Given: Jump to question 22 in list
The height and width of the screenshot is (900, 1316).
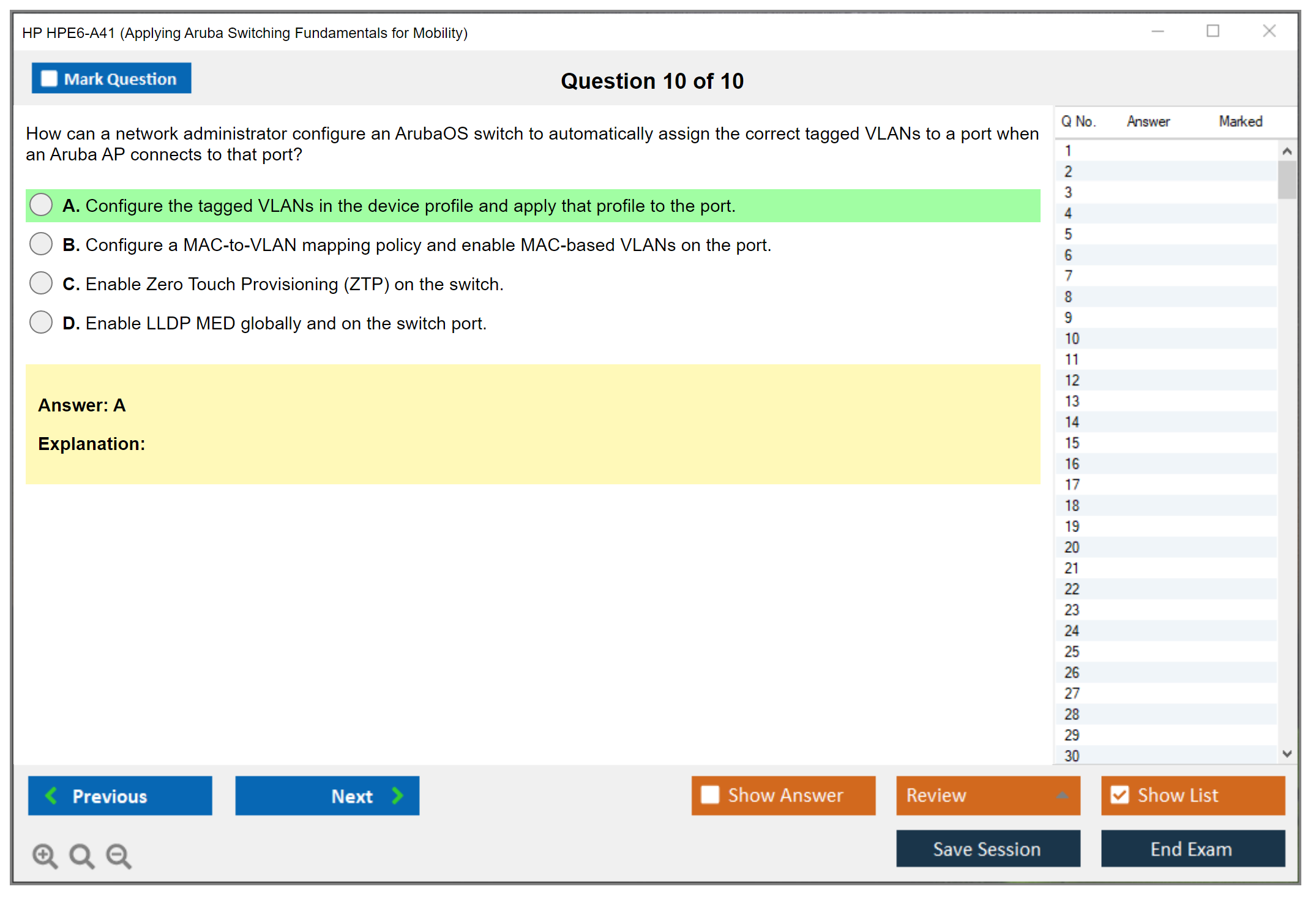Looking at the screenshot, I should (1072, 589).
